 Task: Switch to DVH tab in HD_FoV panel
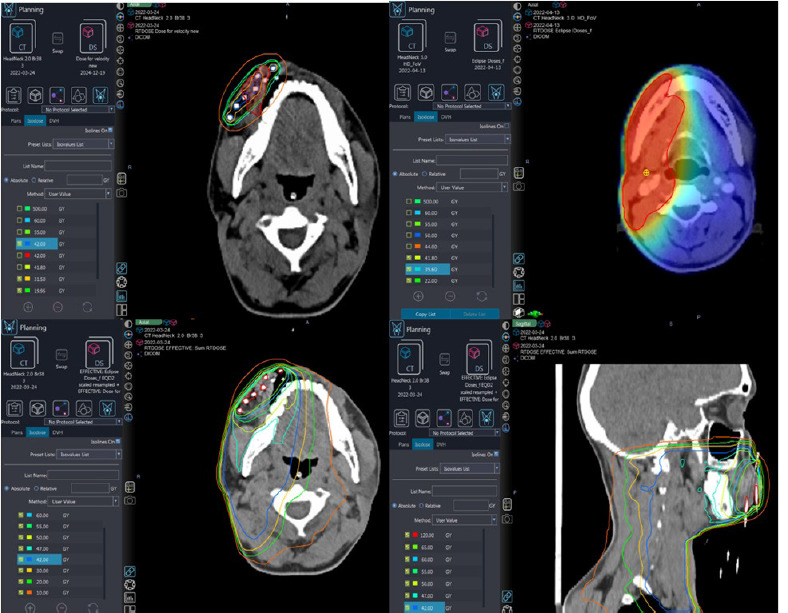(444, 118)
